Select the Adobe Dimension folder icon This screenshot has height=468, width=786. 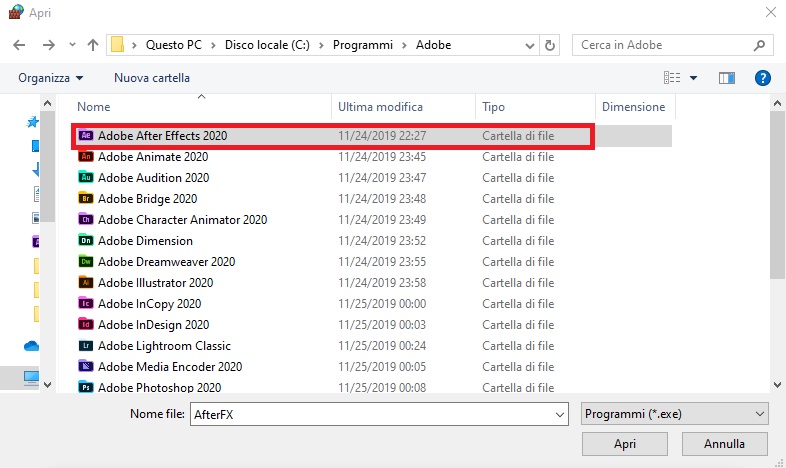click(x=86, y=241)
